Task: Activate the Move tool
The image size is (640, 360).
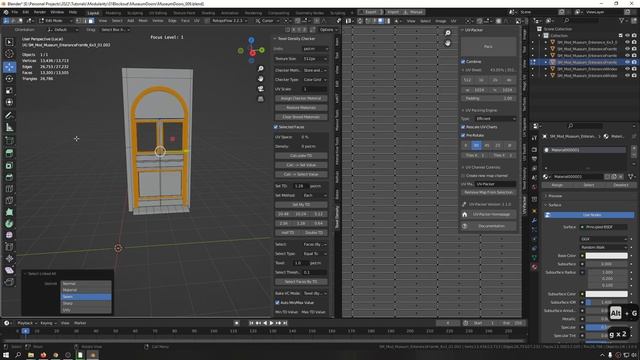Action: [9, 67]
